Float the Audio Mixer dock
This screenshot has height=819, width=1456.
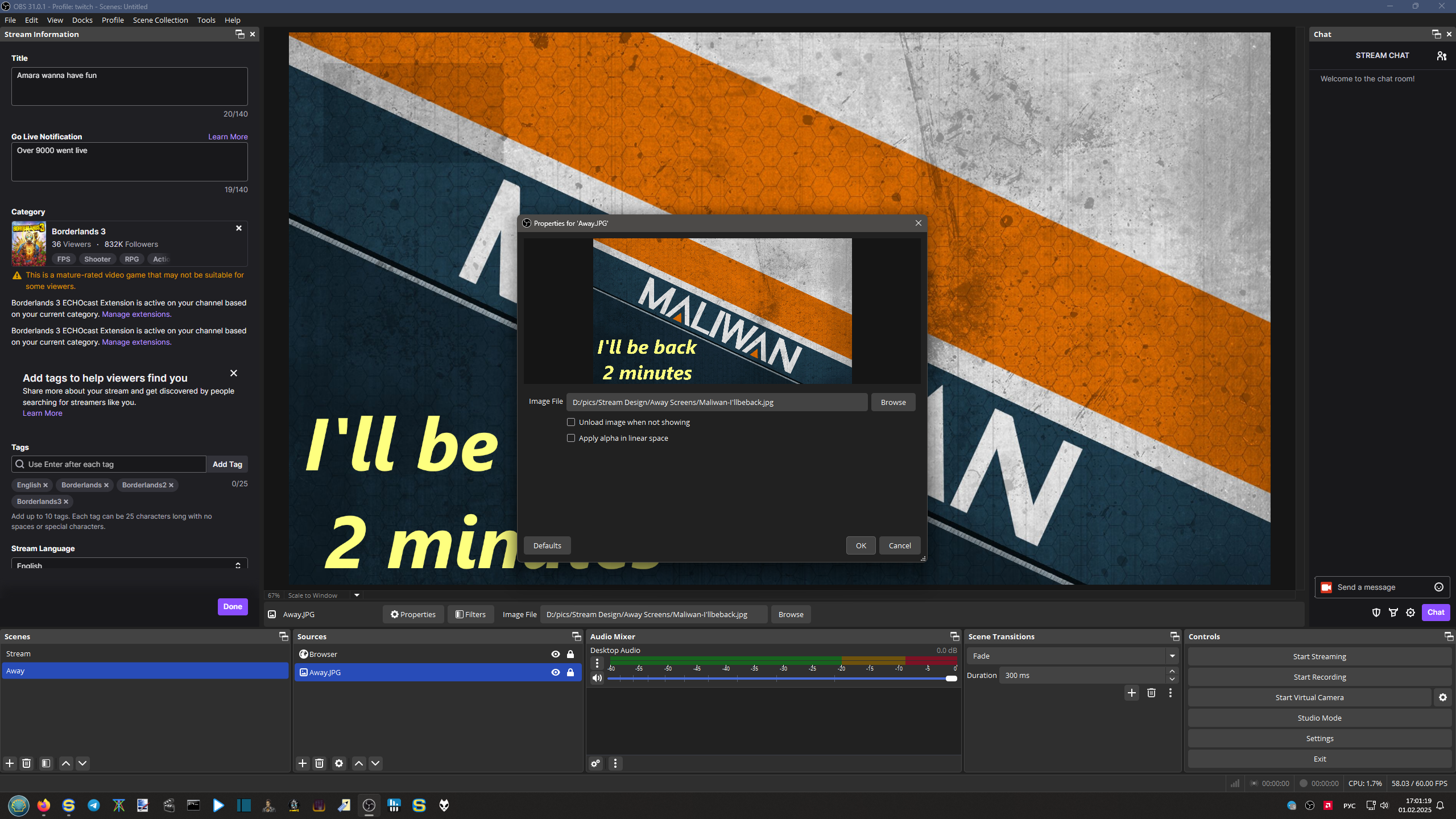pos(955,636)
